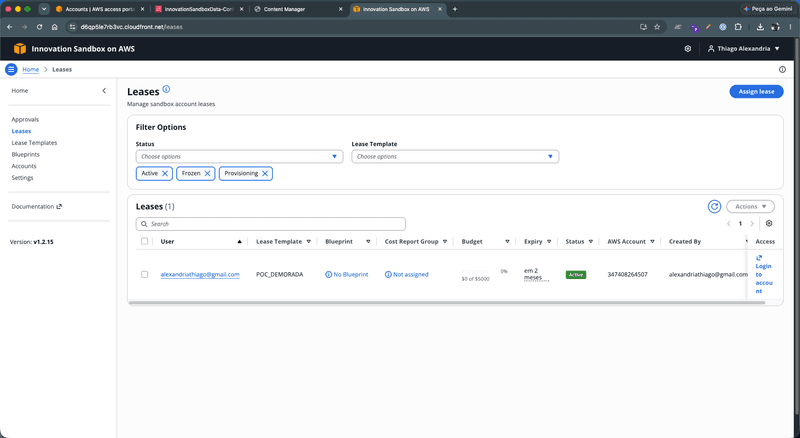
Task: Open the Thiago Alexandria user menu
Action: click(x=743, y=48)
